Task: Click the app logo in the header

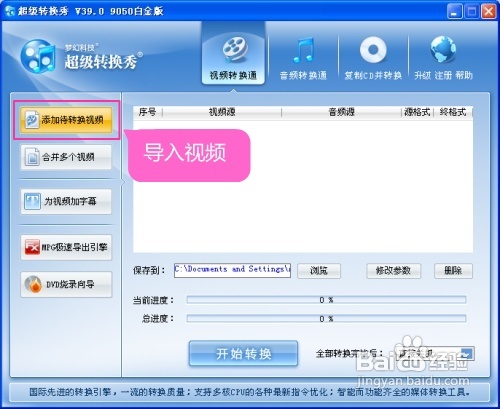Action: pyautogui.click(x=38, y=56)
